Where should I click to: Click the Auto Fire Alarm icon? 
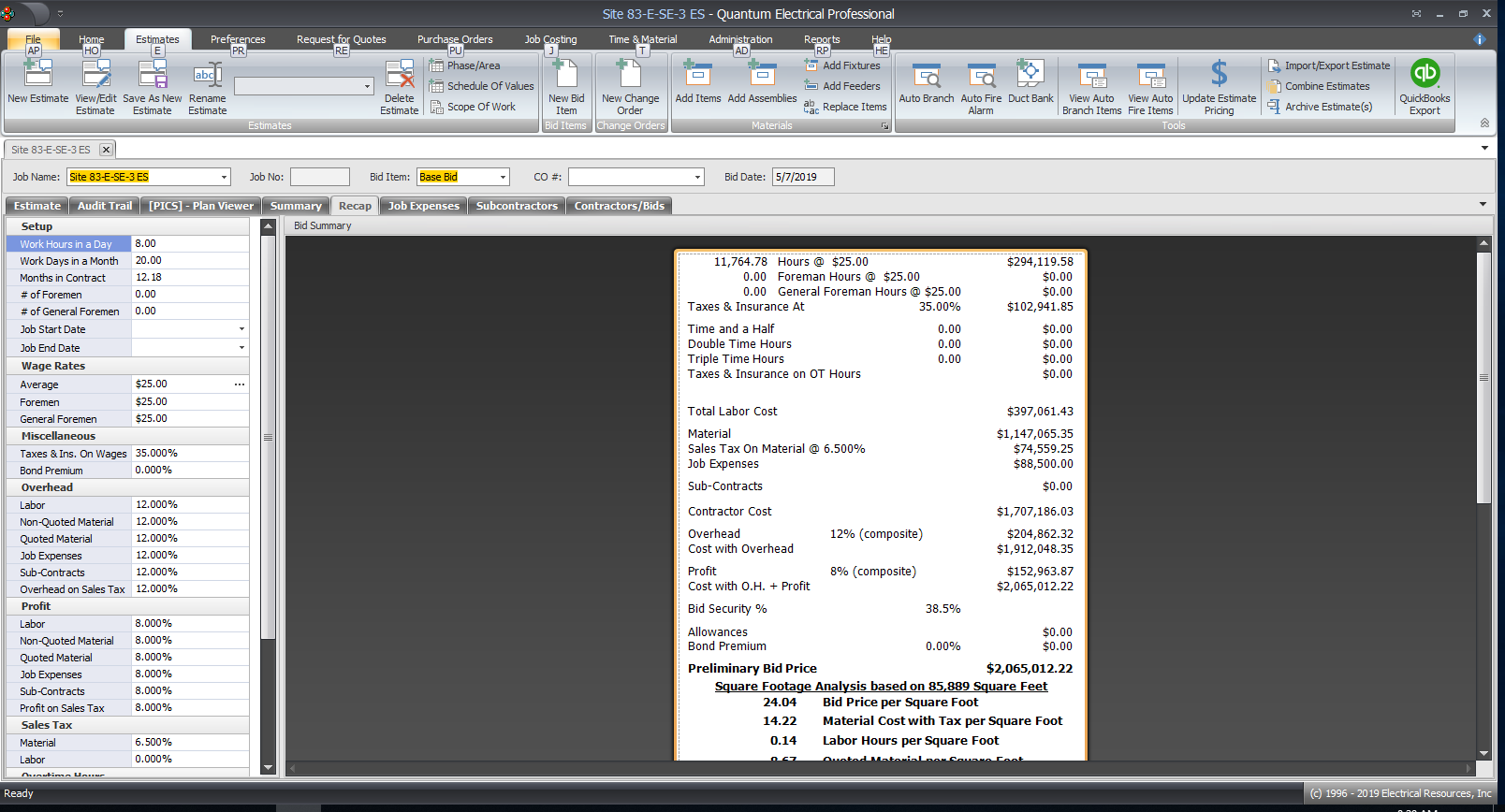[981, 75]
